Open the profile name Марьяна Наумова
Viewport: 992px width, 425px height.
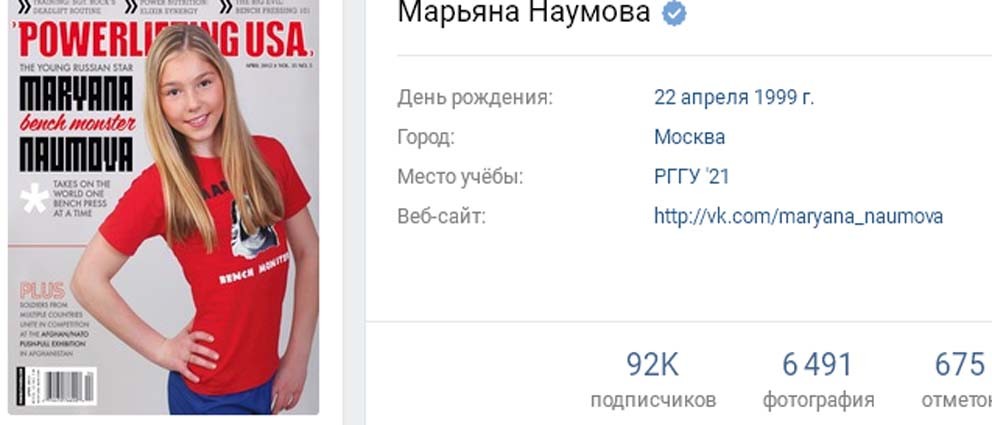point(524,11)
